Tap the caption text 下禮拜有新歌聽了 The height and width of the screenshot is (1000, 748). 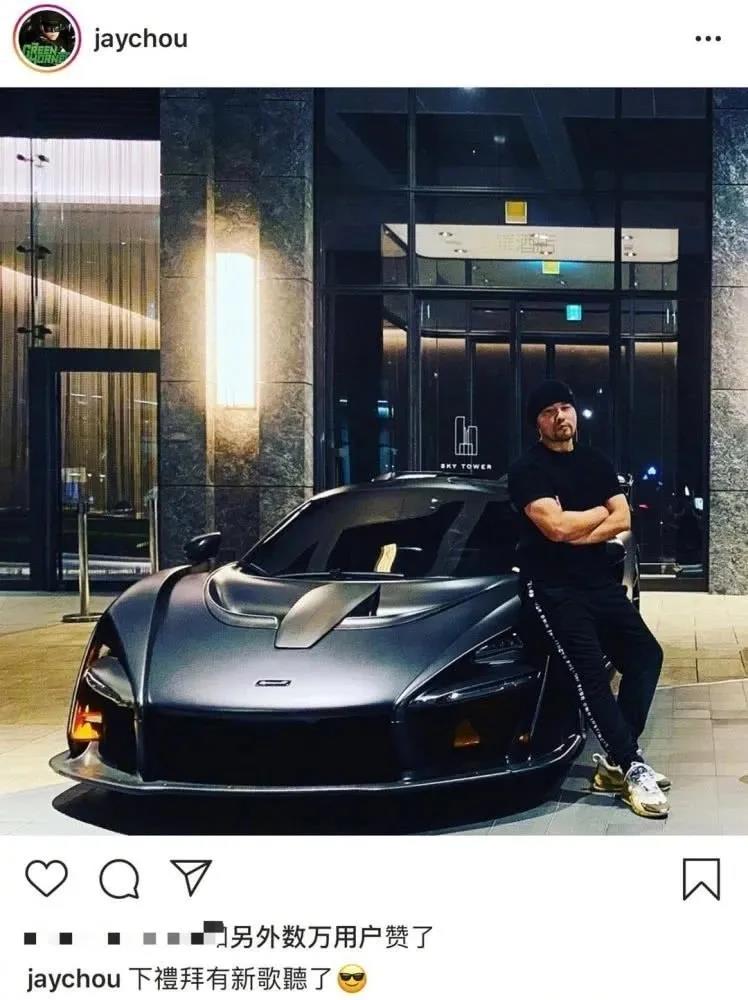coord(230,978)
